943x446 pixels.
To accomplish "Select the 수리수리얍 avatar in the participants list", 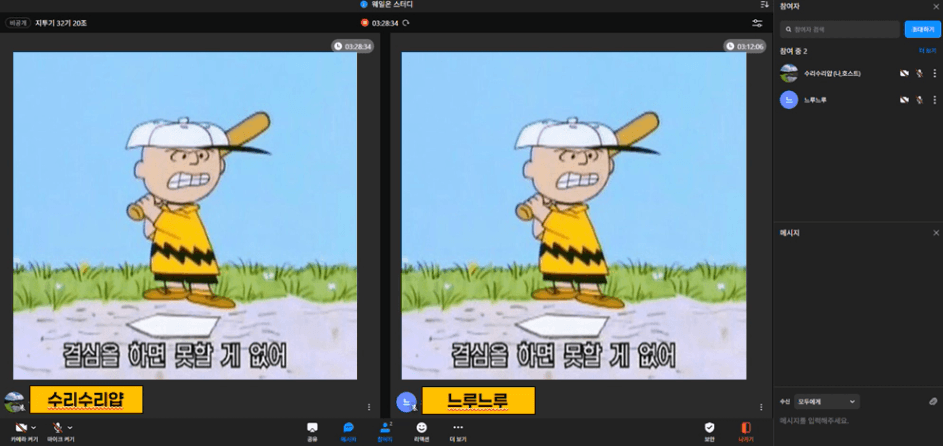I will pyautogui.click(x=789, y=73).
